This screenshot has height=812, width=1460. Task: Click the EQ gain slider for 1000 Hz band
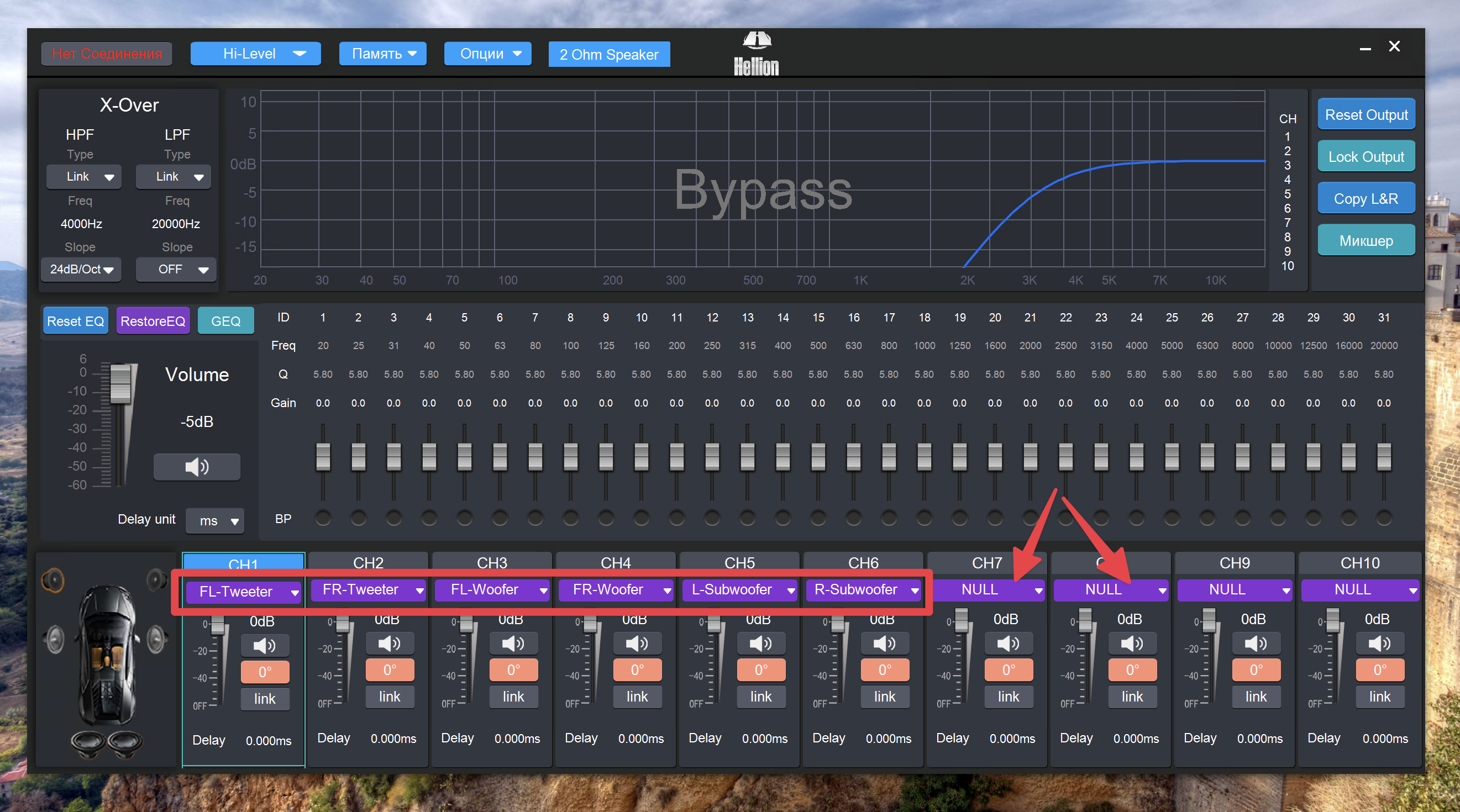[924, 456]
